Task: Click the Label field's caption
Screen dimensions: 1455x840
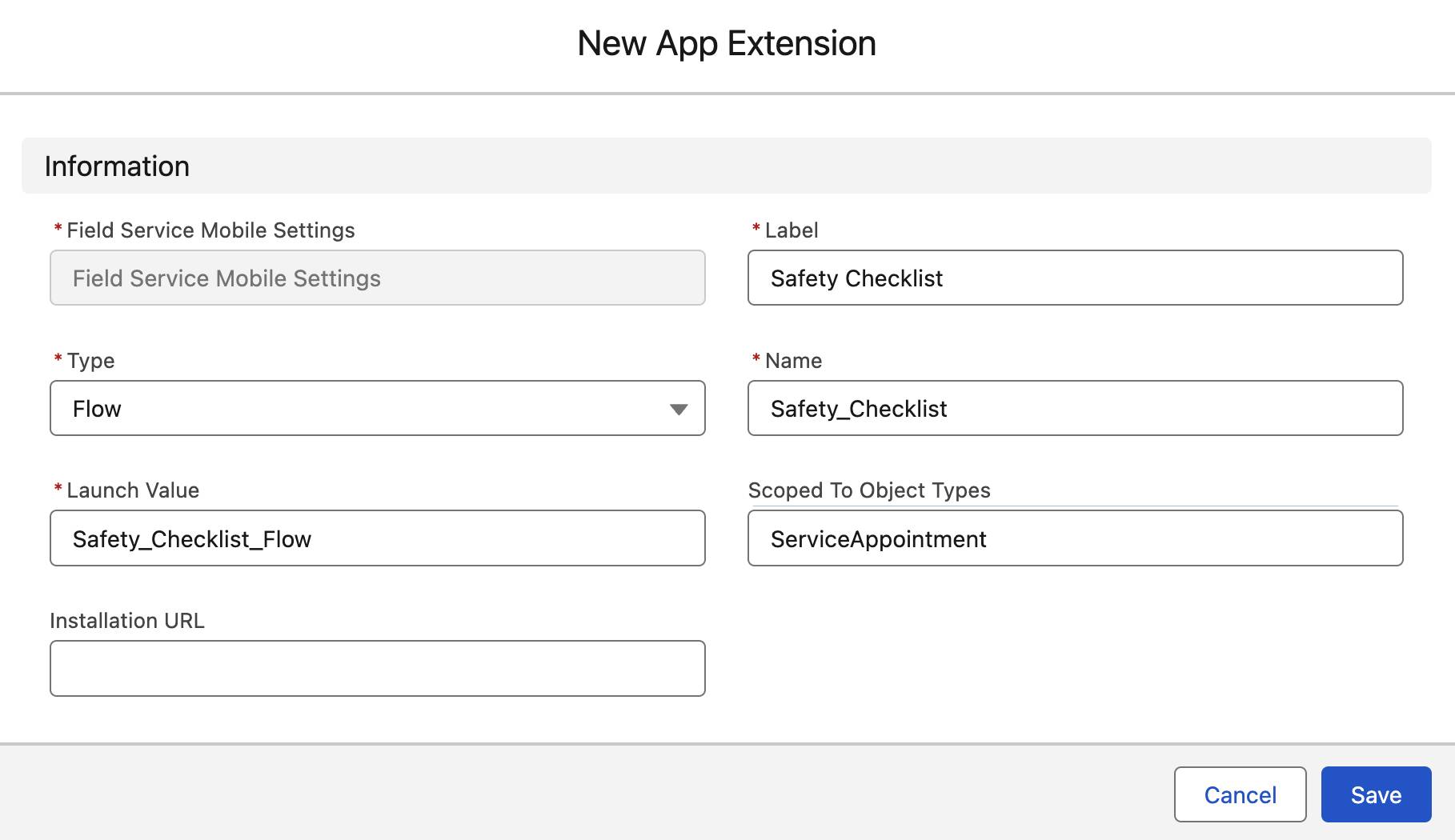Action: [x=792, y=230]
